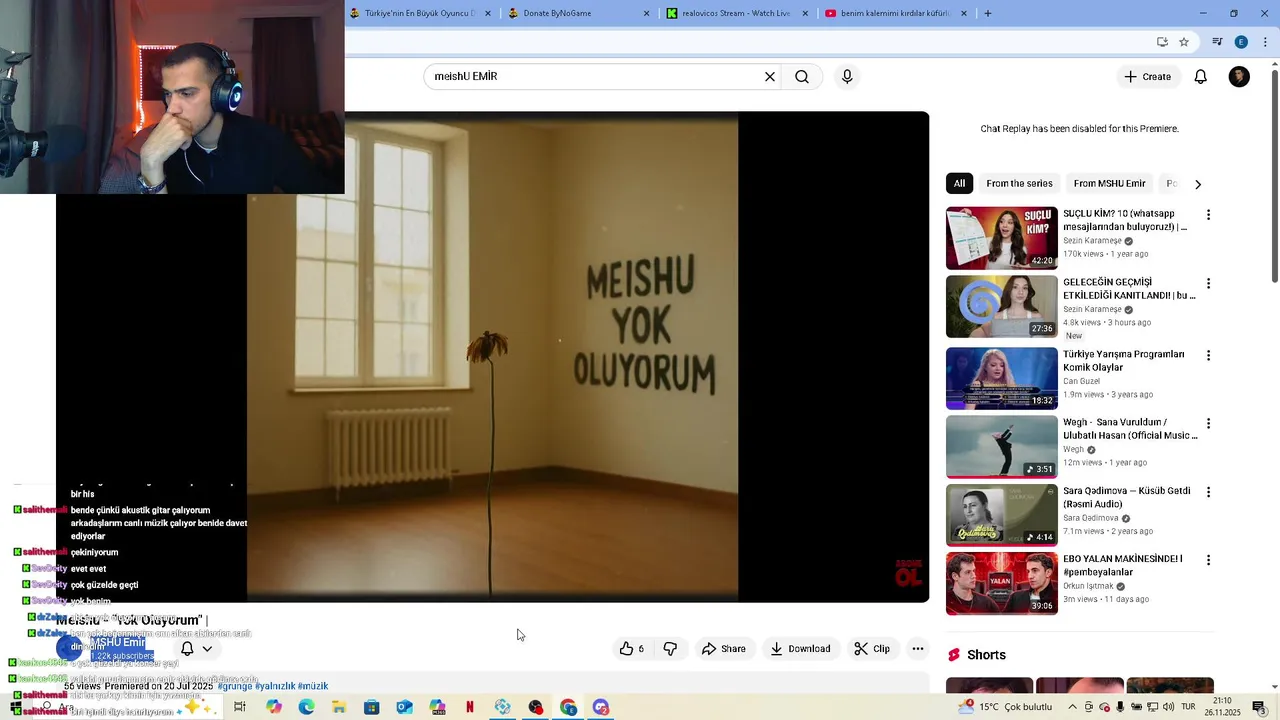1280x720 pixels.
Task: Open the clock and date 21:10
Action: click(1222, 707)
